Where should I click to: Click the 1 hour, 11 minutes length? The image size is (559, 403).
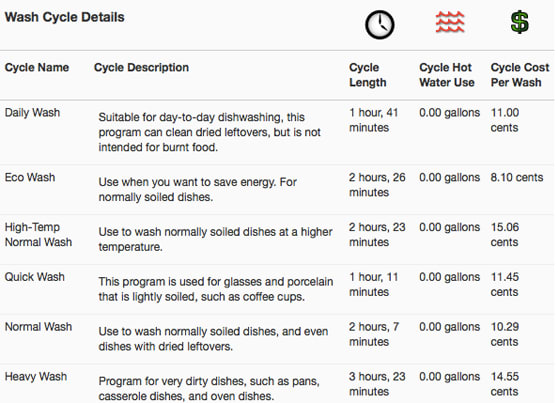point(373,284)
